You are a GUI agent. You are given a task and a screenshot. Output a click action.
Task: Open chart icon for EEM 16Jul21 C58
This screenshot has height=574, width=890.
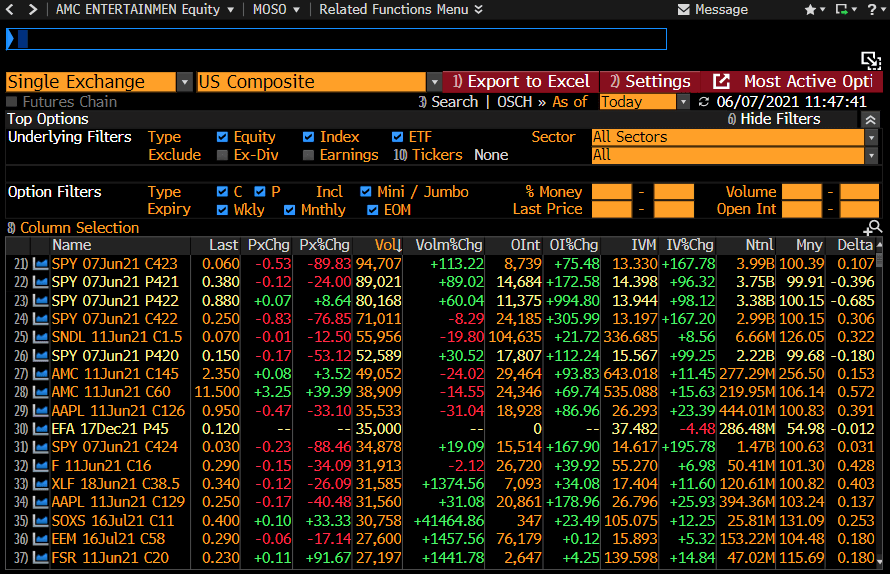(x=40, y=539)
